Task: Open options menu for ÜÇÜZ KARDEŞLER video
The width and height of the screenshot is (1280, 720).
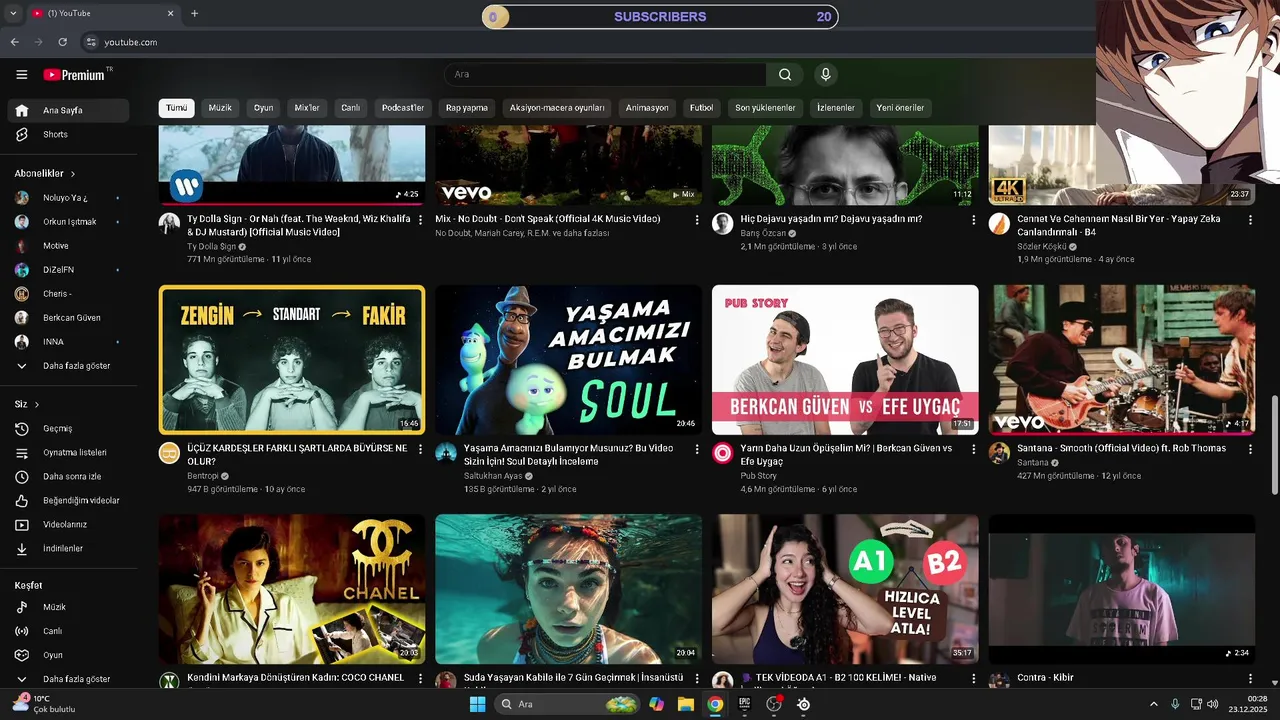Action: [420, 449]
